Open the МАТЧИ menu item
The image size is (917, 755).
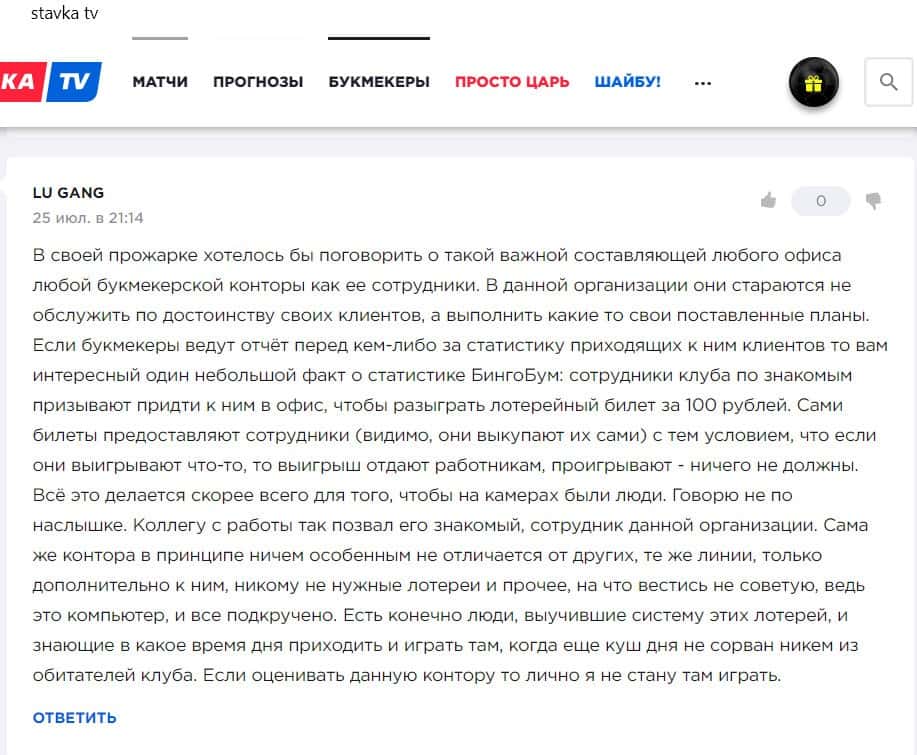[160, 82]
